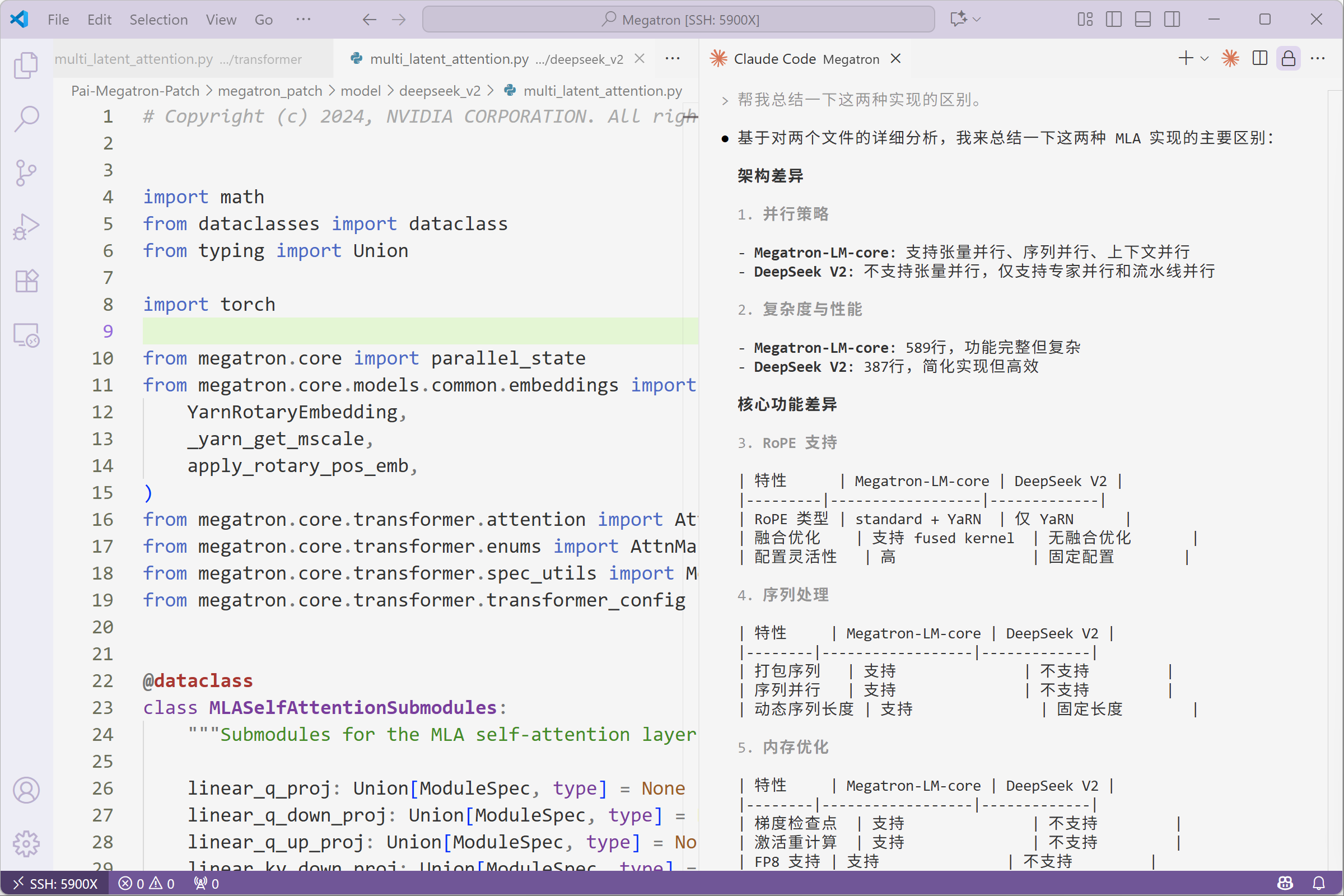The image size is (1344, 896).
Task: Open the forwarded ports status item
Action: (x=206, y=884)
